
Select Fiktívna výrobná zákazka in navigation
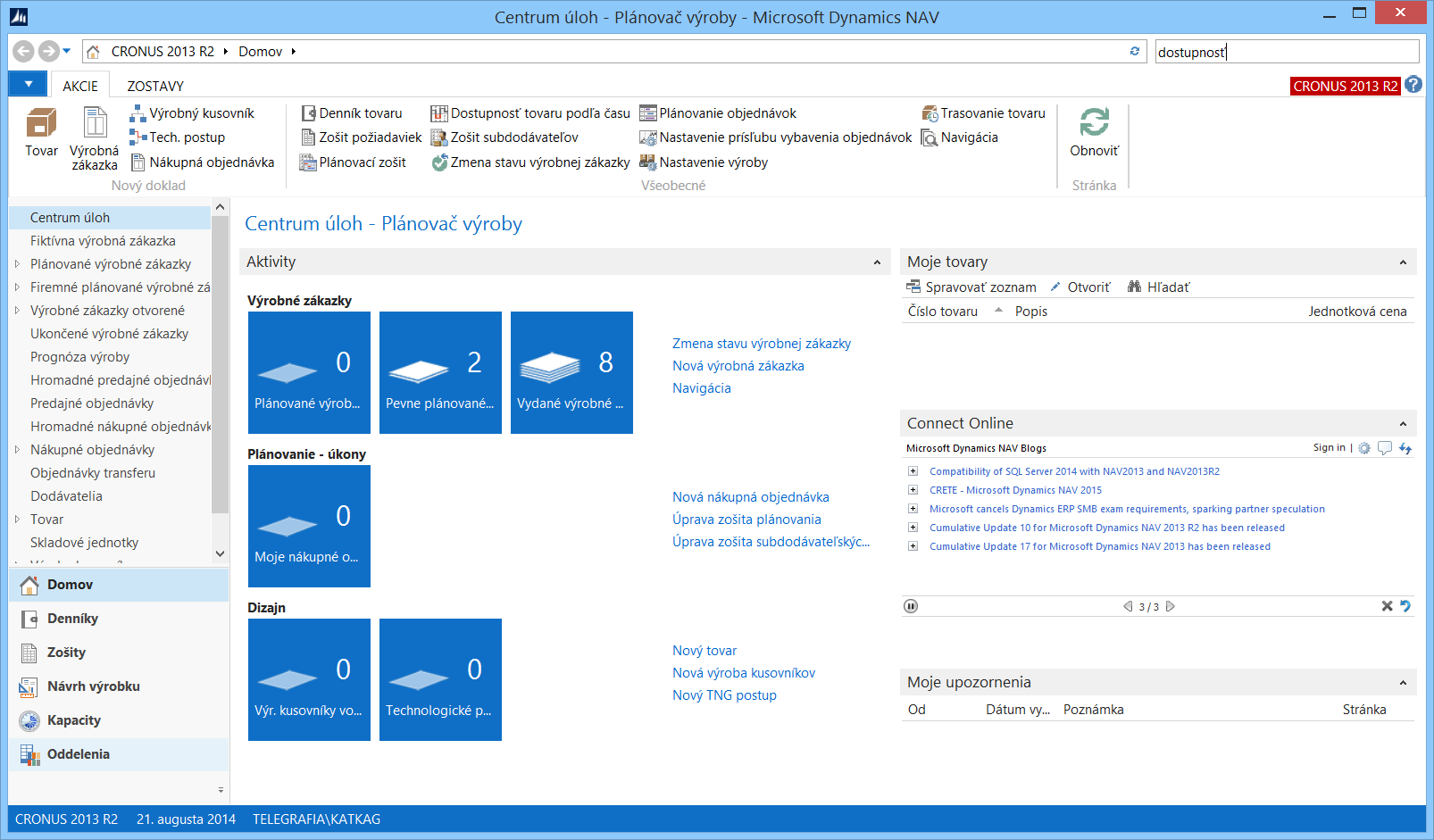coord(103,241)
